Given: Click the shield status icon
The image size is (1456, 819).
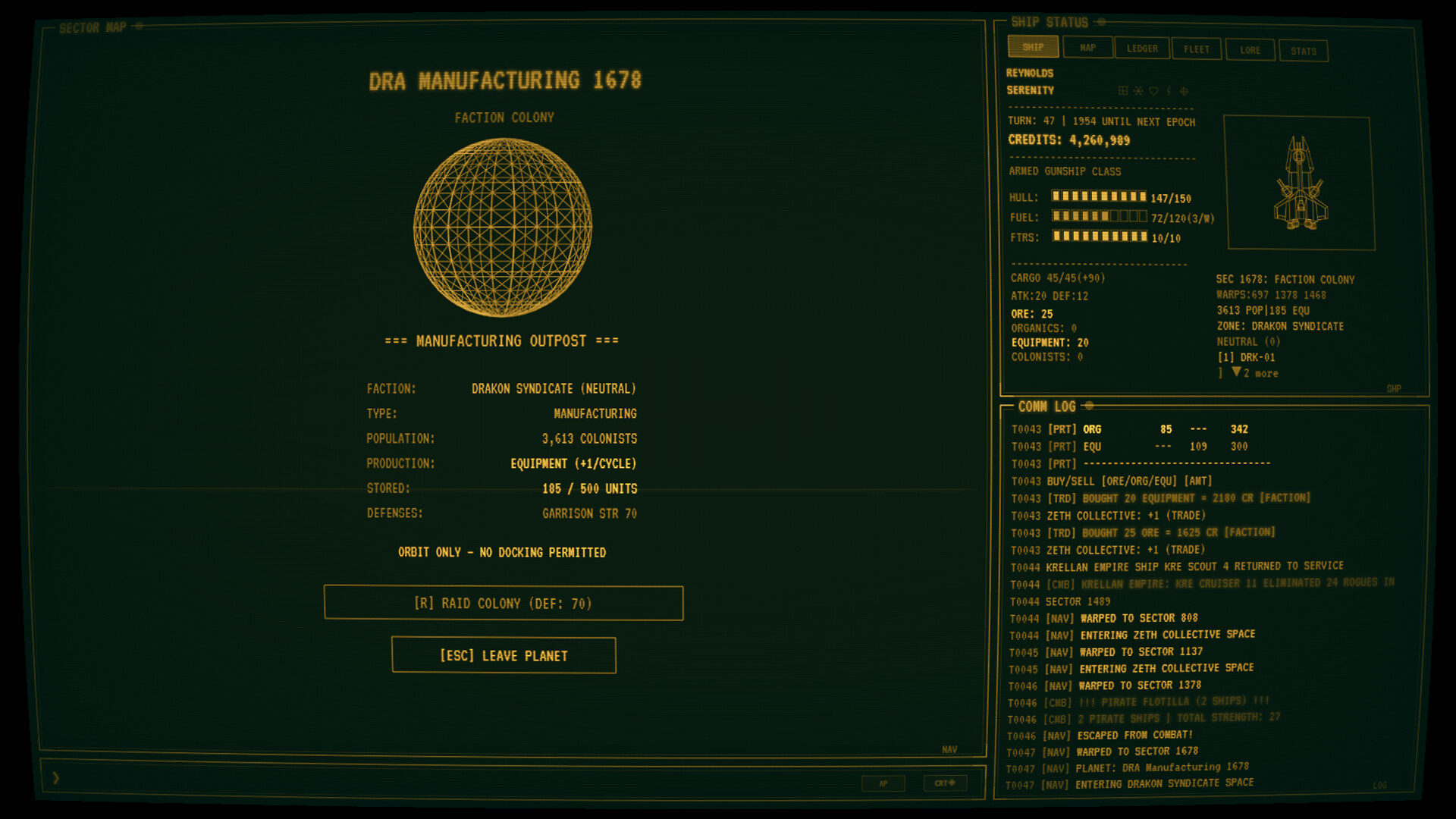Looking at the screenshot, I should (1153, 91).
